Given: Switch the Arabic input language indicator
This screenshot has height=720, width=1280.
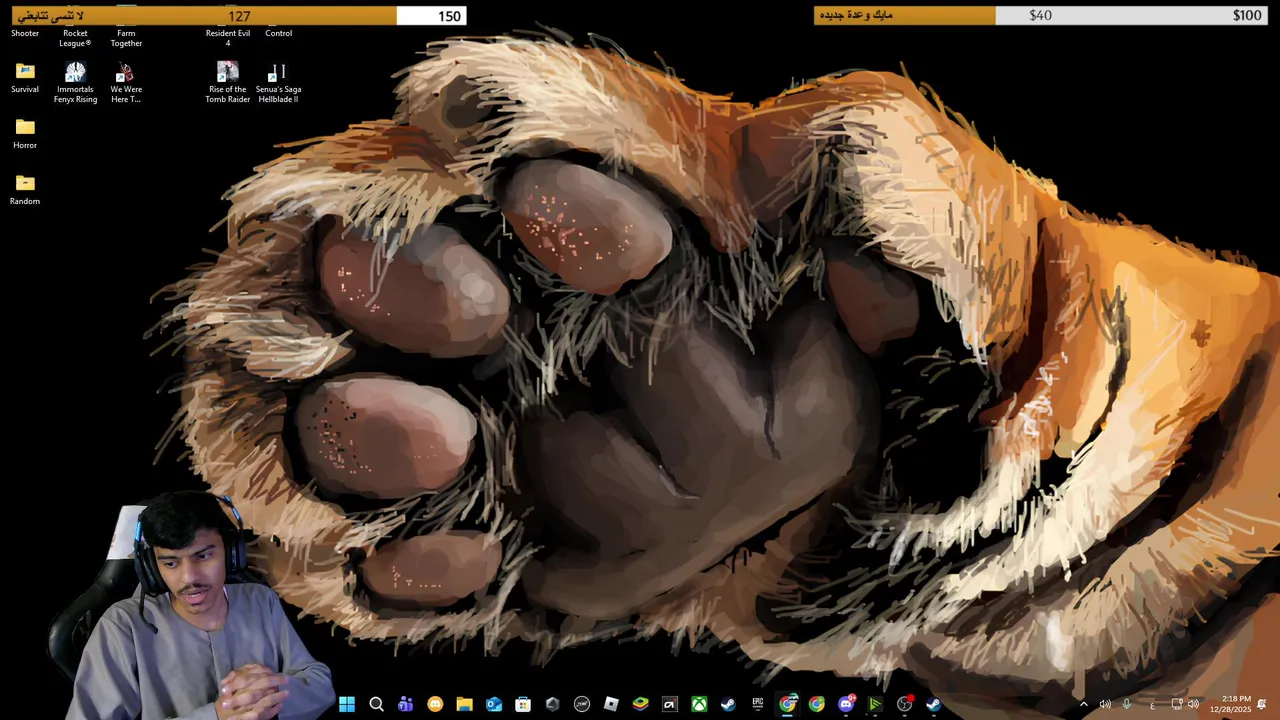Looking at the screenshot, I should click(1152, 705).
